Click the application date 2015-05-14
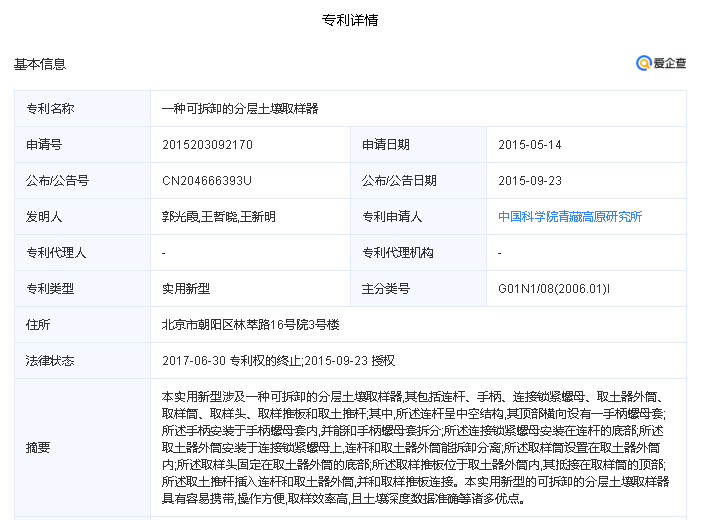Screen dimensions: 723x520 pyautogui.click(x=530, y=145)
